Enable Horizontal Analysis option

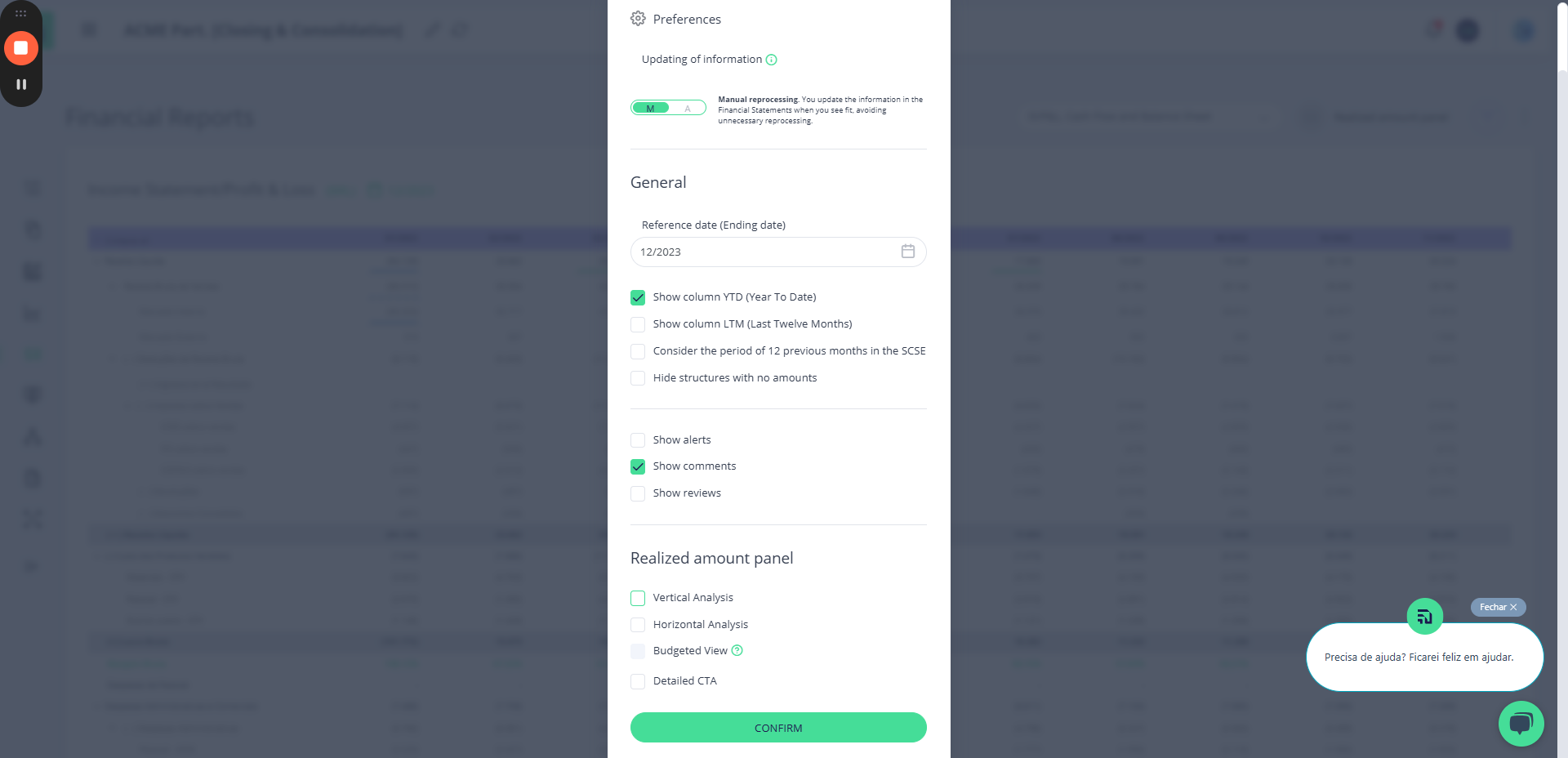click(x=638, y=625)
